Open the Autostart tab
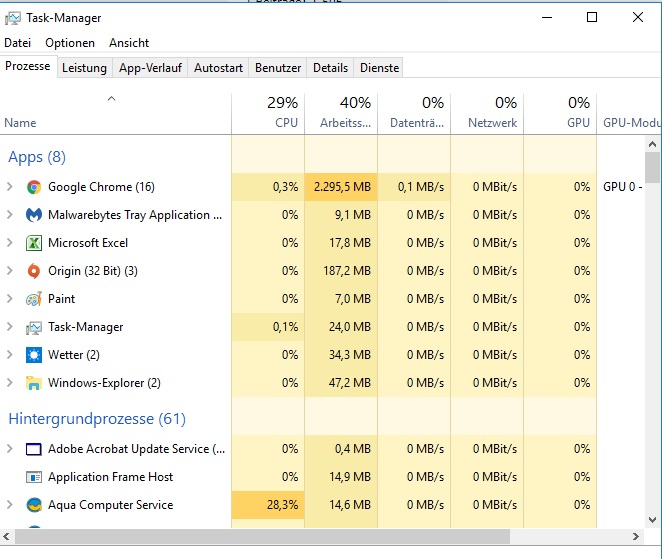662x559 pixels. pyautogui.click(x=218, y=68)
